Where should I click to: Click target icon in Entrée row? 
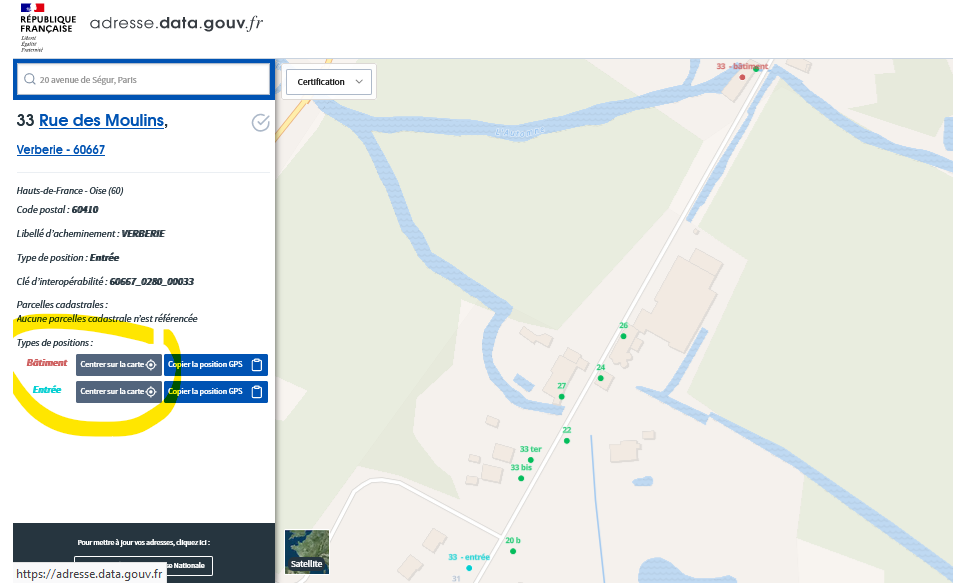click(151, 392)
